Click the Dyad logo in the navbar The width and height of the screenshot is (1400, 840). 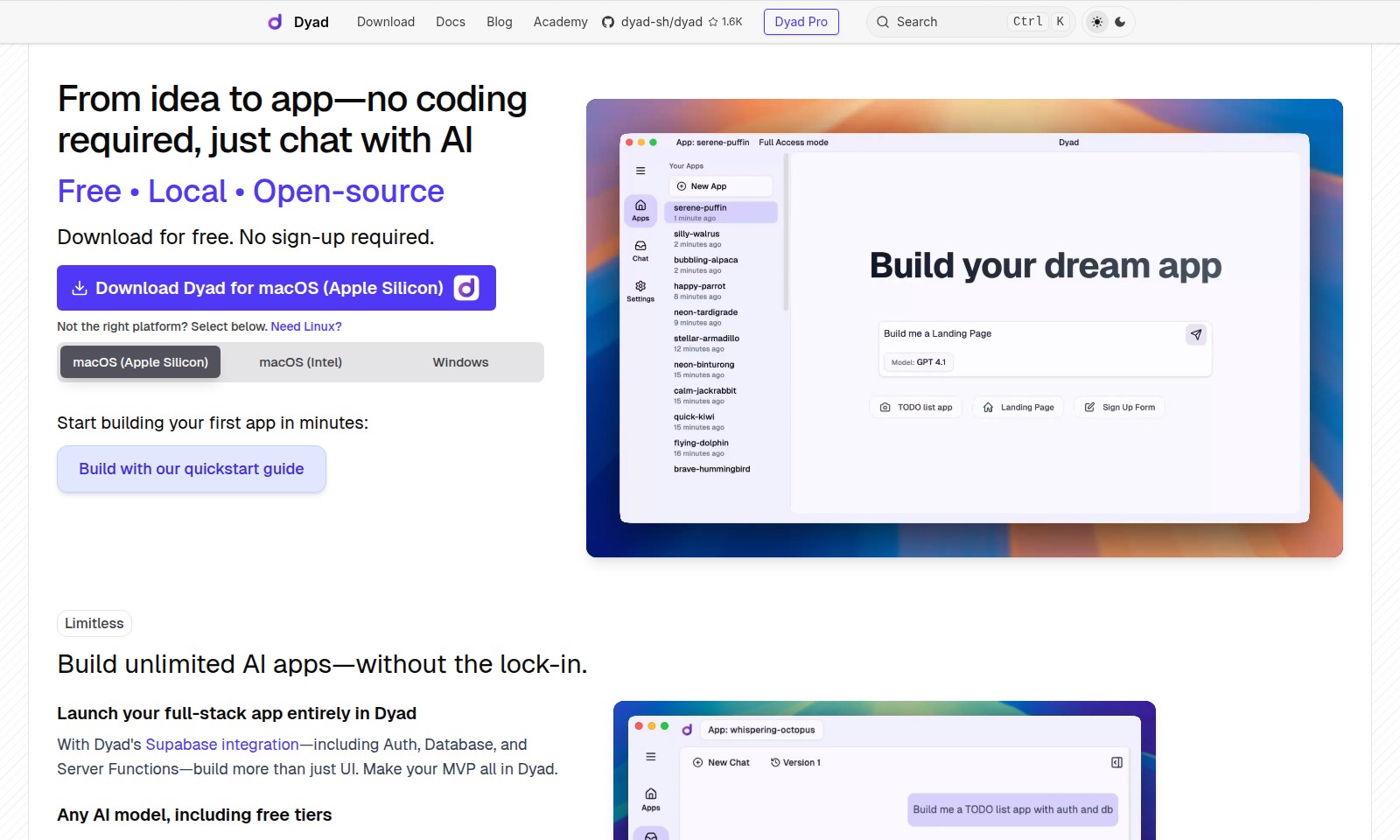298,22
